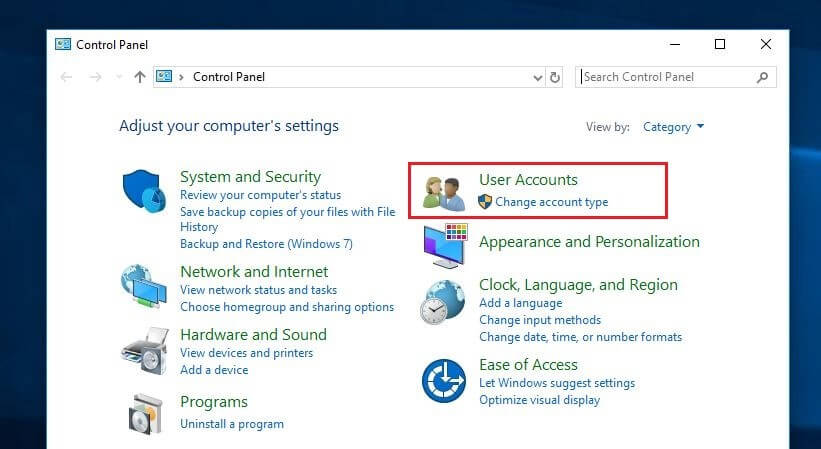Viewport: 821px width, 449px height.
Task: Open Uninstall a program link
Action: tap(231, 424)
